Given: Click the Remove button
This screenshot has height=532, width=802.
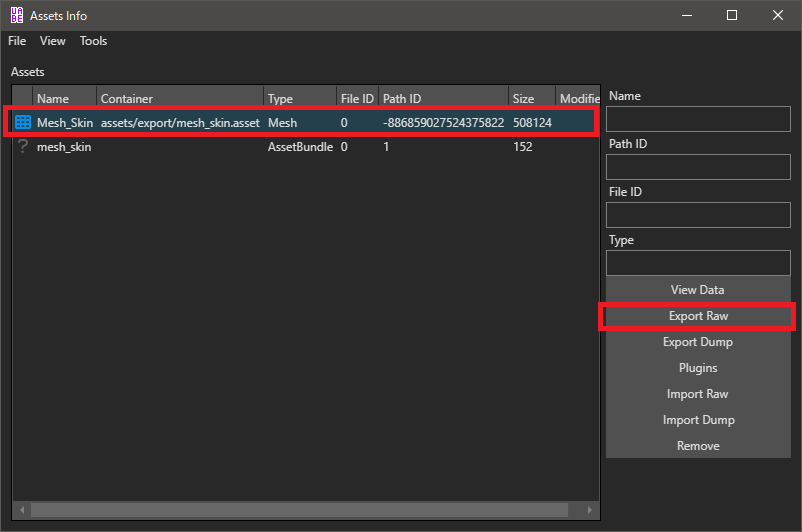Looking at the screenshot, I should pyautogui.click(x=698, y=446).
